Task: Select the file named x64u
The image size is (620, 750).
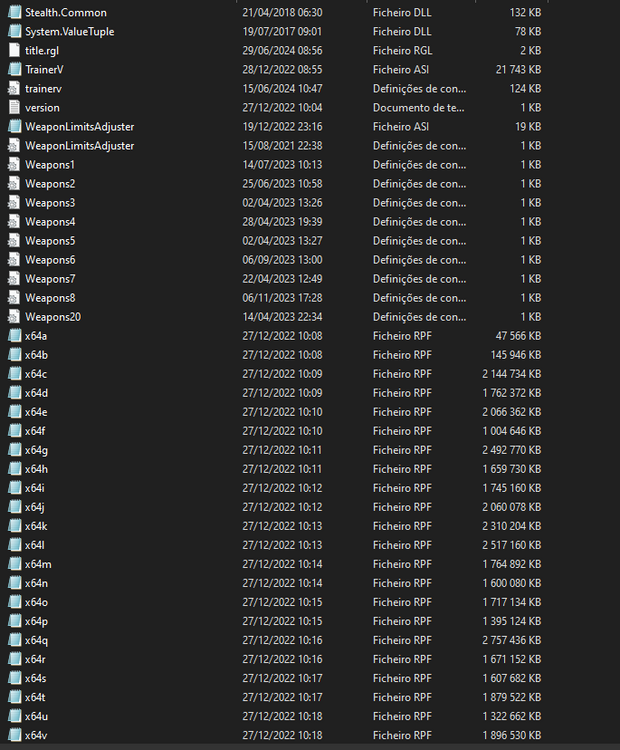Action: pos(36,717)
